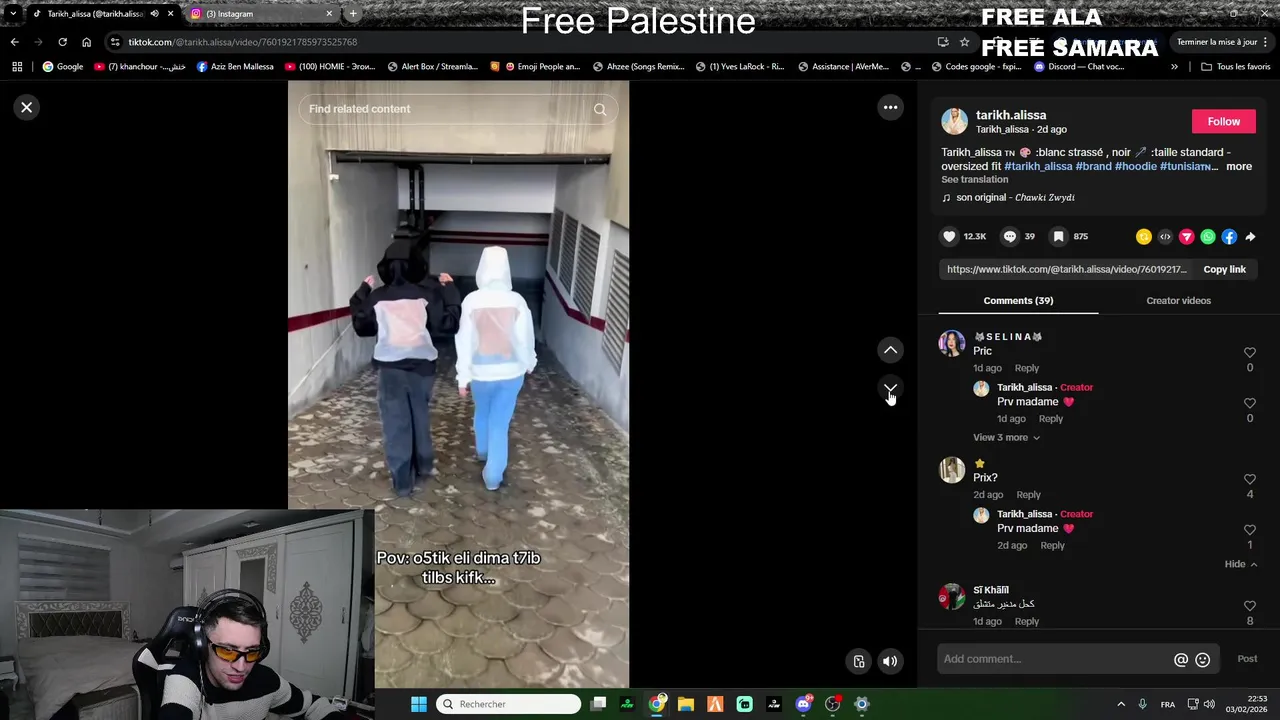Open the #tarikh_alissa hashtag
Image resolution: width=1280 pixels, height=720 pixels.
[1038, 167]
